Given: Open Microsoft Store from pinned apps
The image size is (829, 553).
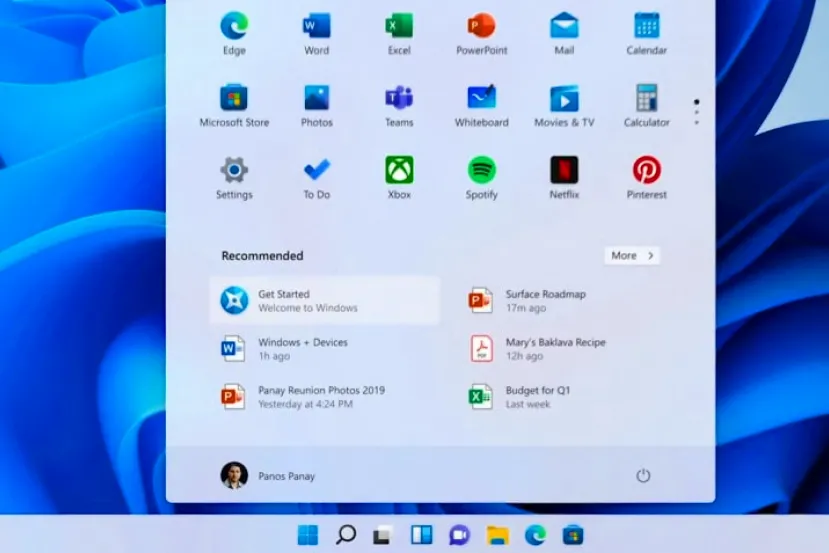Looking at the screenshot, I should click(x=234, y=106).
